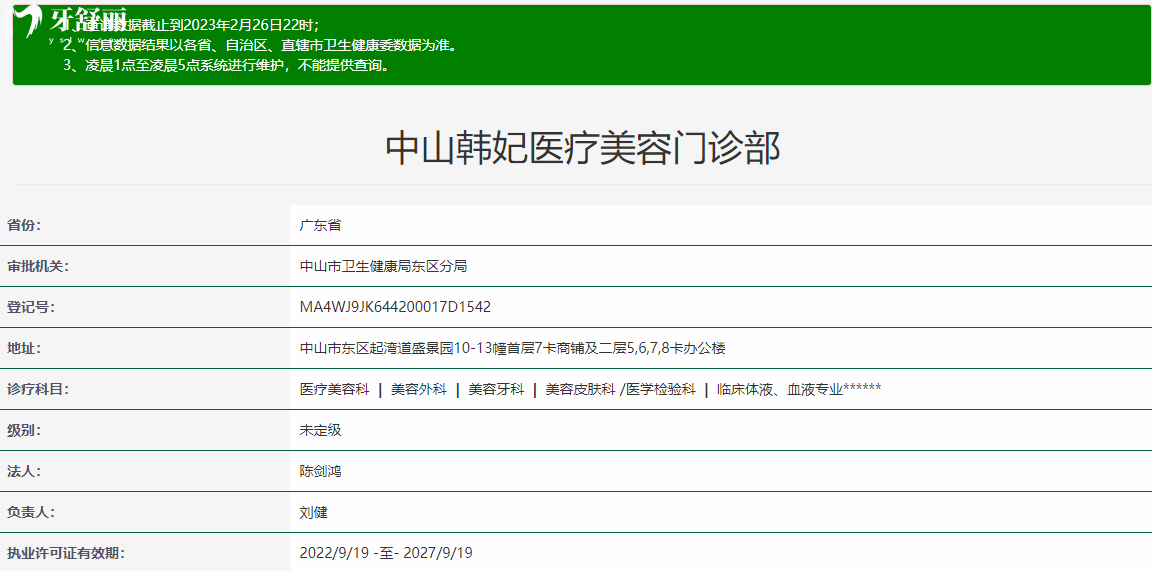Click registration number MA4WJ9JK644200017D1542
This screenshot has height=571, width=1152.
pyautogui.click(x=395, y=307)
